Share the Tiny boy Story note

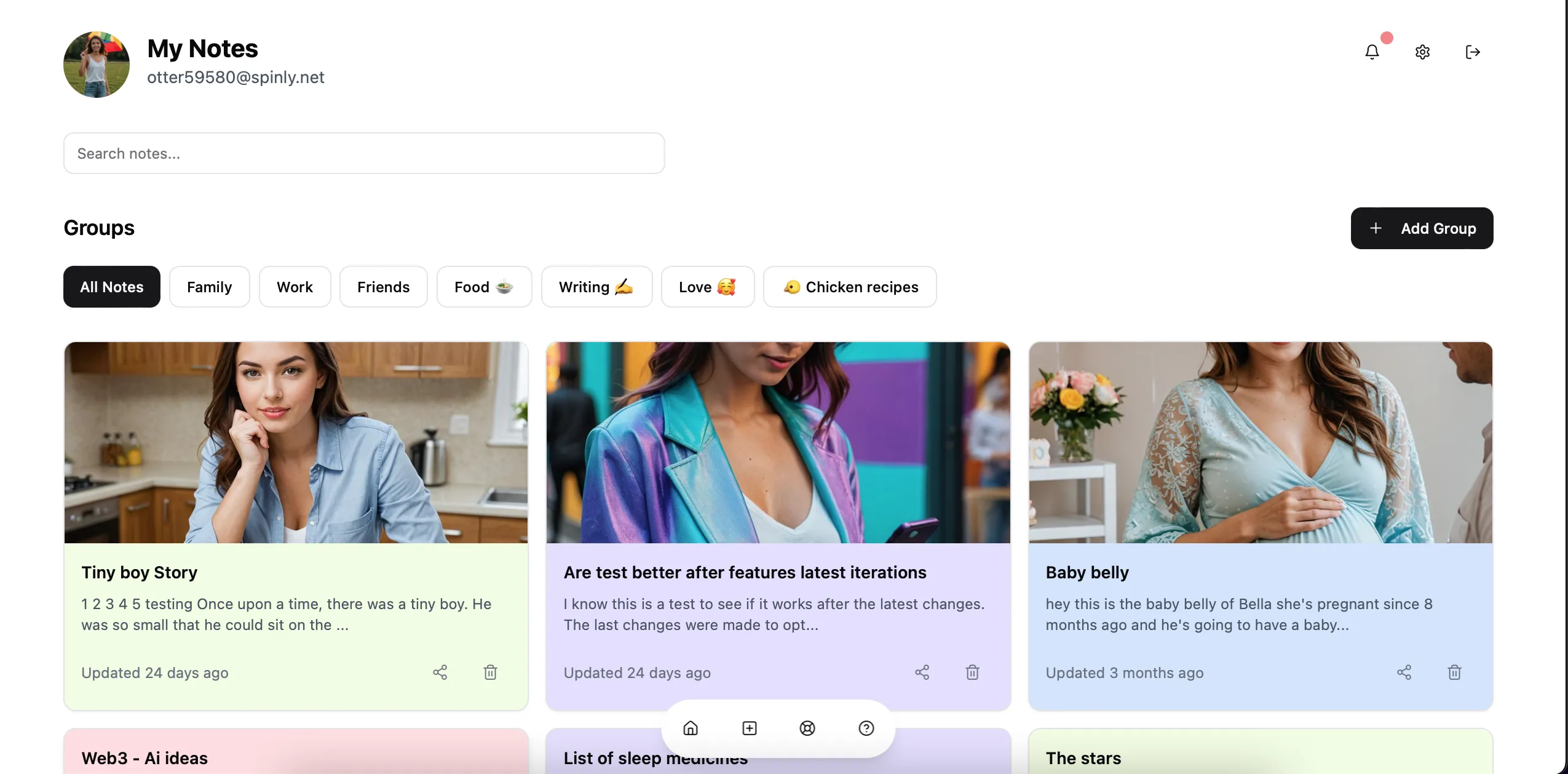coord(440,672)
